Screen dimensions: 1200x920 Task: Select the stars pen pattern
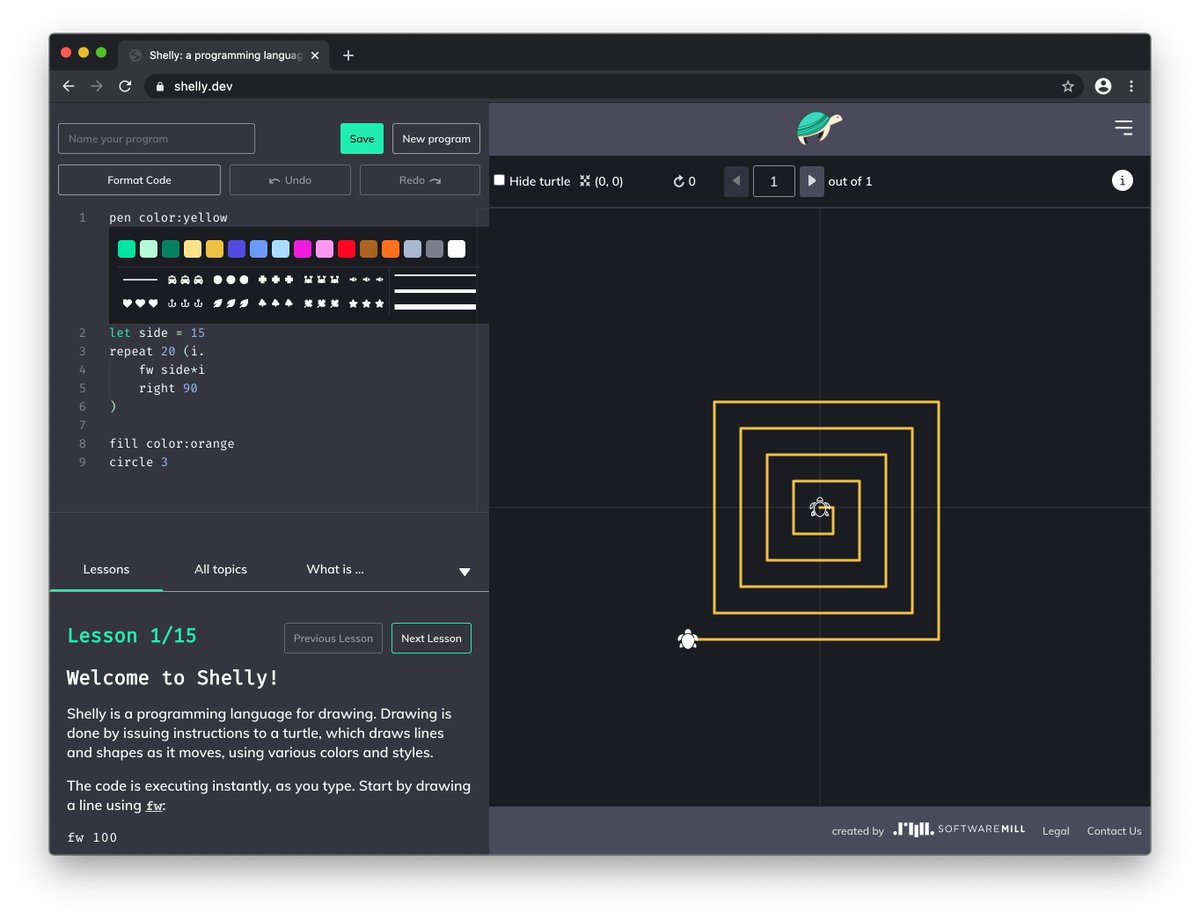click(x=366, y=303)
